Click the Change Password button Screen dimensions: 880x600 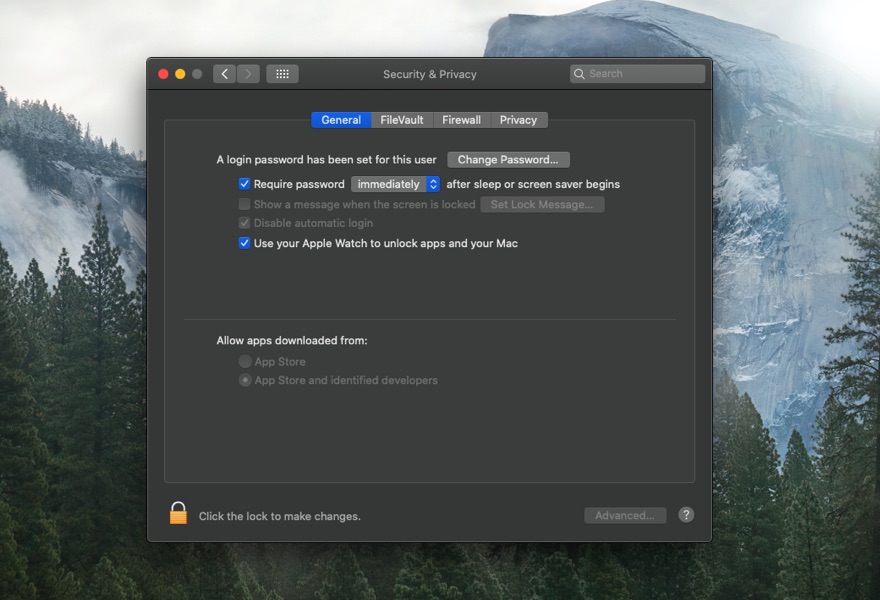pos(508,160)
